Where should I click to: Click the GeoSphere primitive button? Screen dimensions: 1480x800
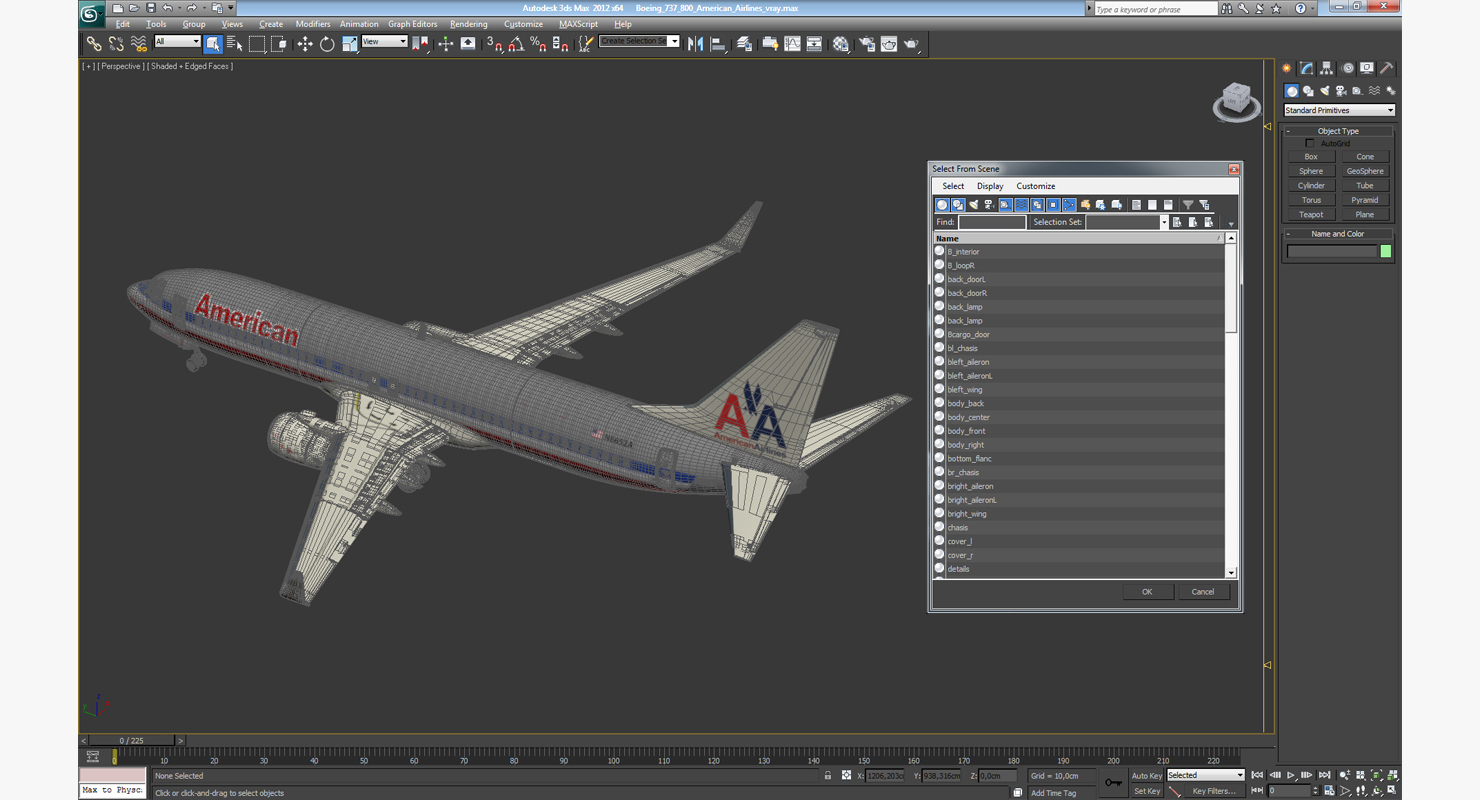point(1365,171)
